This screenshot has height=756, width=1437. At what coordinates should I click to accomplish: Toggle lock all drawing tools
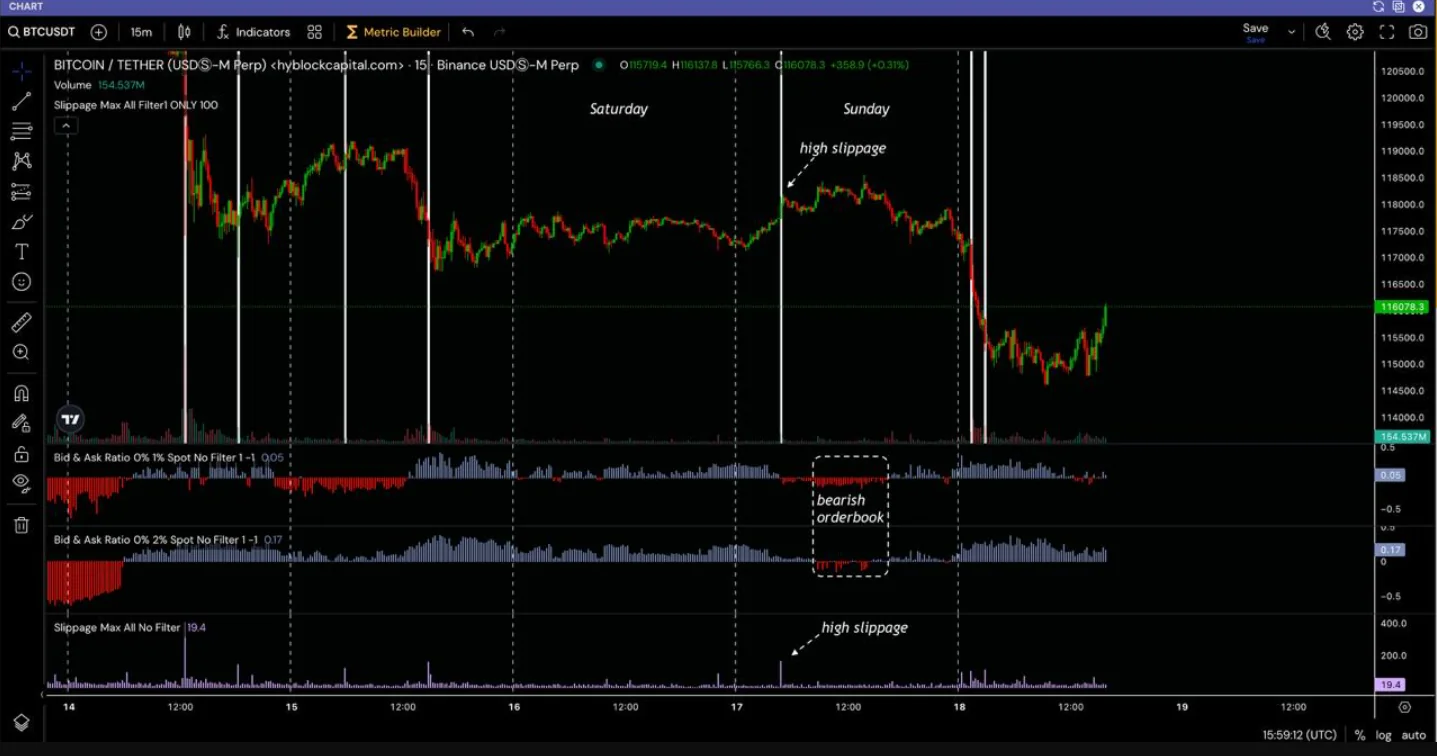[21, 454]
